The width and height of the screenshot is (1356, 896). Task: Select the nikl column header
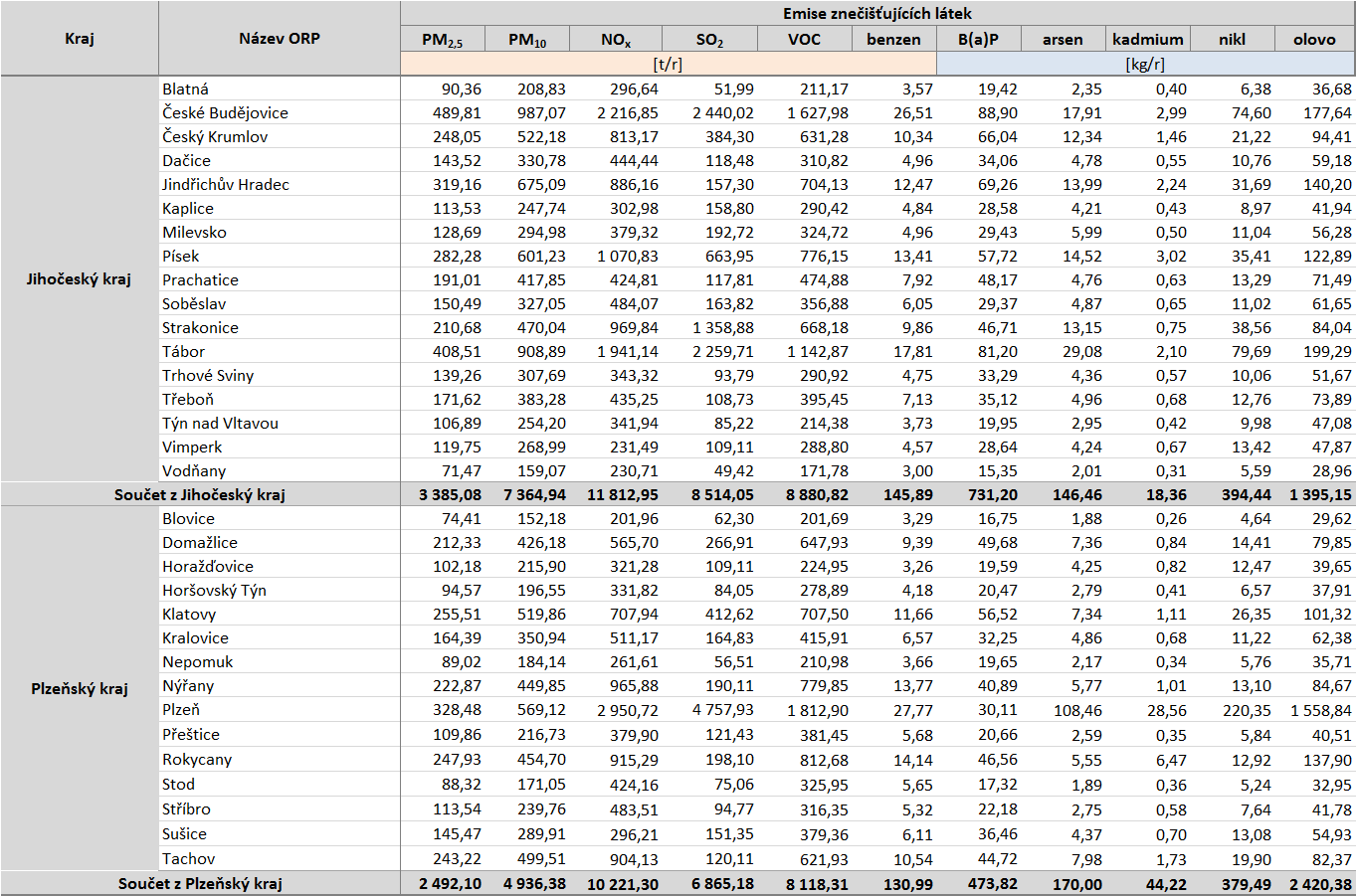pos(1233,40)
